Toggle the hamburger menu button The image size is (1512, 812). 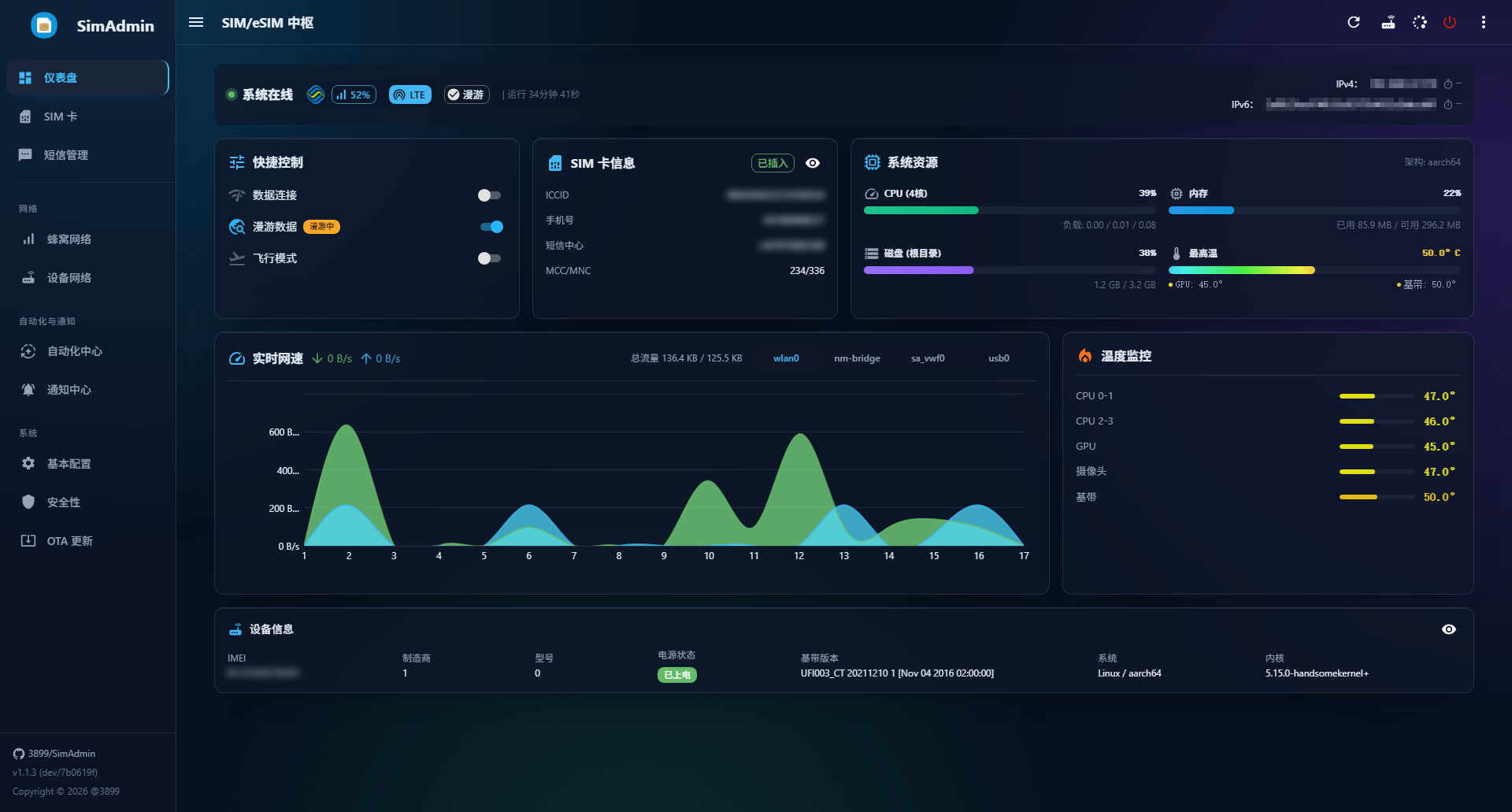196,23
